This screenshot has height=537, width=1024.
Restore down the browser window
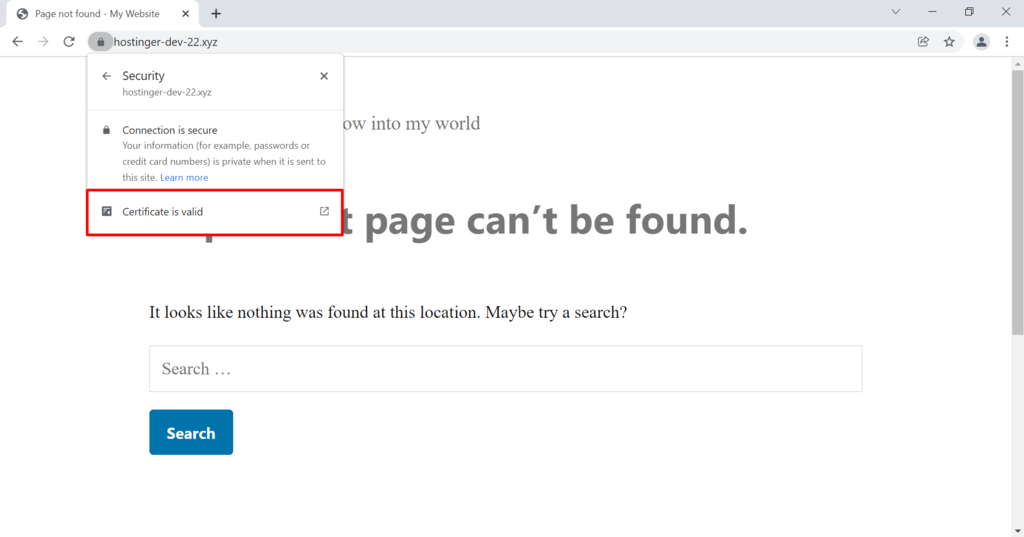969,12
